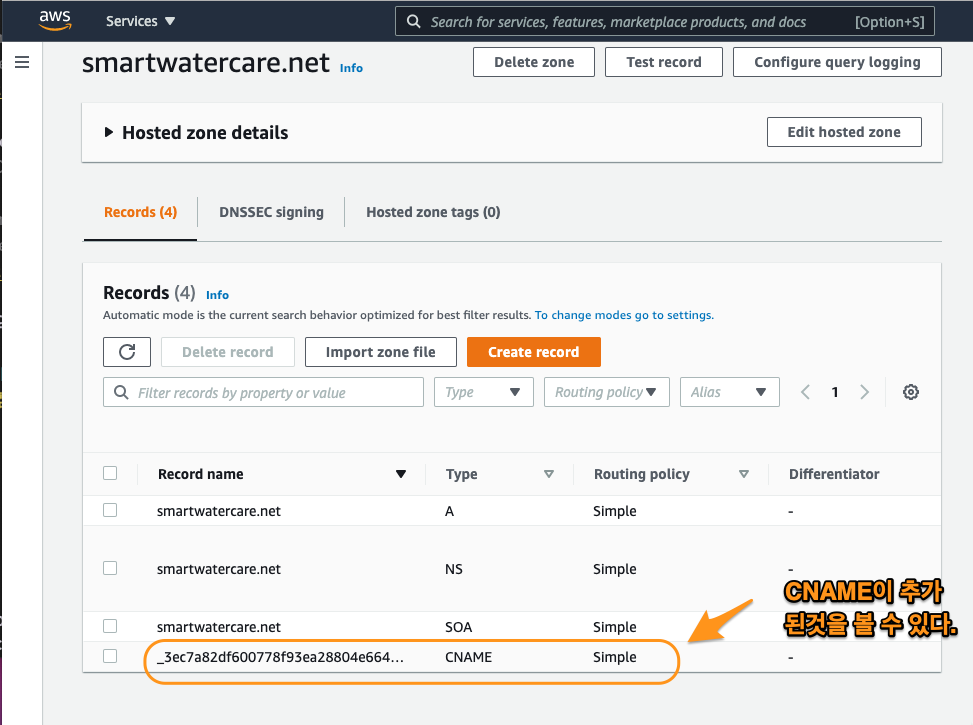
Task: Sort by Record name arrow icon
Action: [401, 474]
